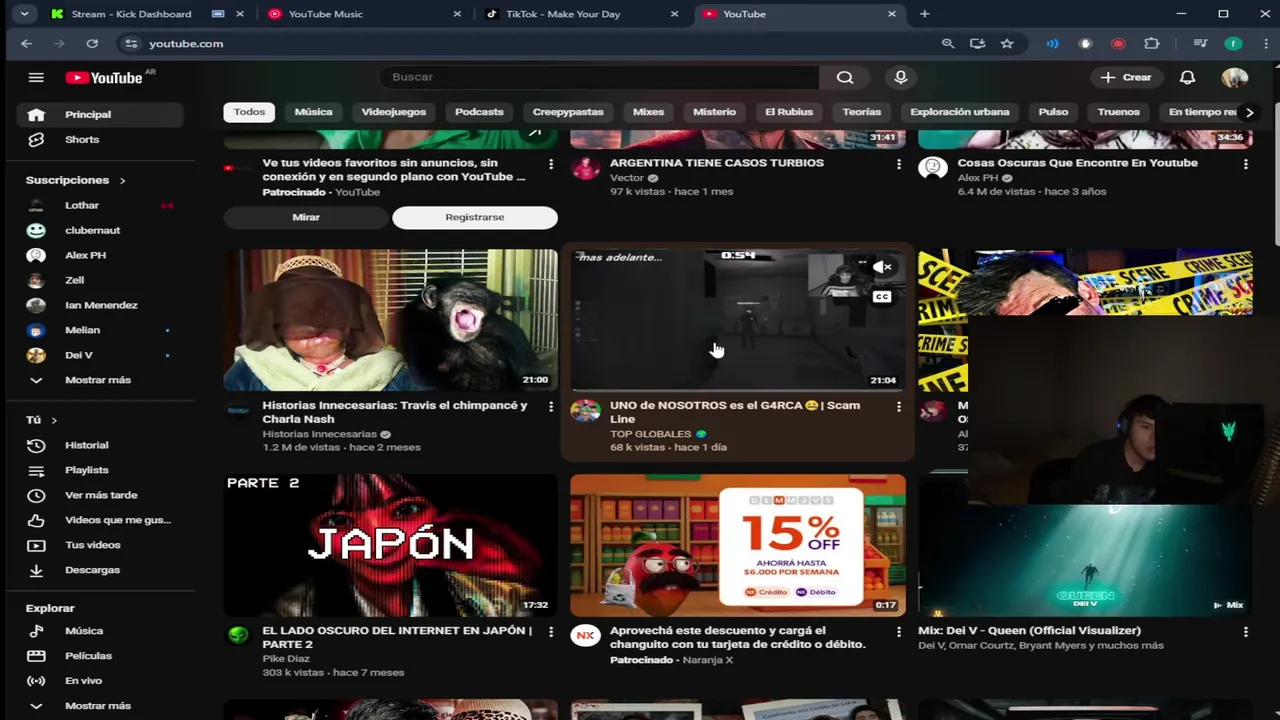
Task: Open the TOP GLOBALES channel avatar
Action: click(x=585, y=410)
